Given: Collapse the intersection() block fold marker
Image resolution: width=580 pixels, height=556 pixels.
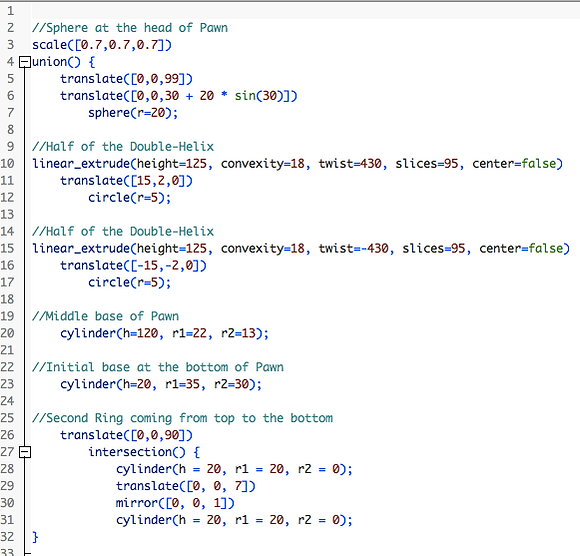Looking at the screenshot, I should point(25,452).
